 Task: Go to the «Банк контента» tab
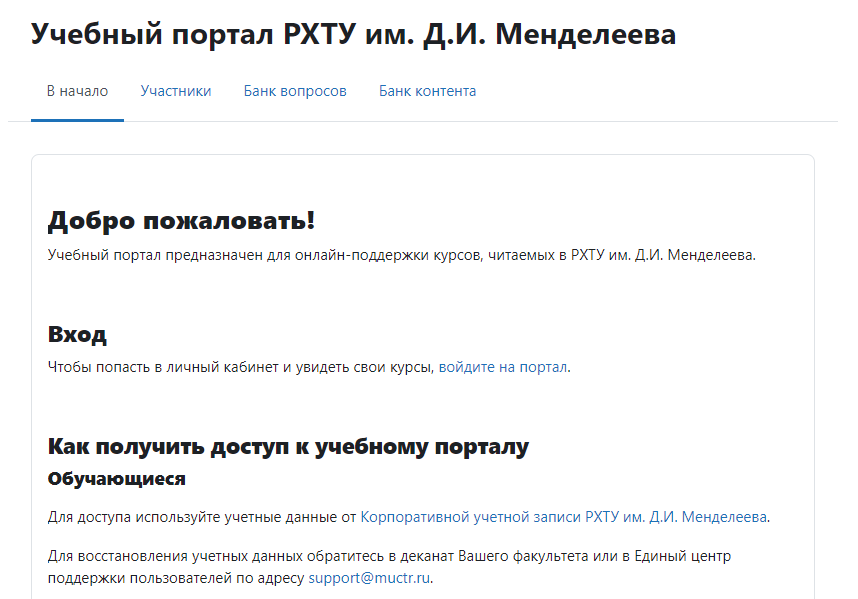click(x=427, y=91)
